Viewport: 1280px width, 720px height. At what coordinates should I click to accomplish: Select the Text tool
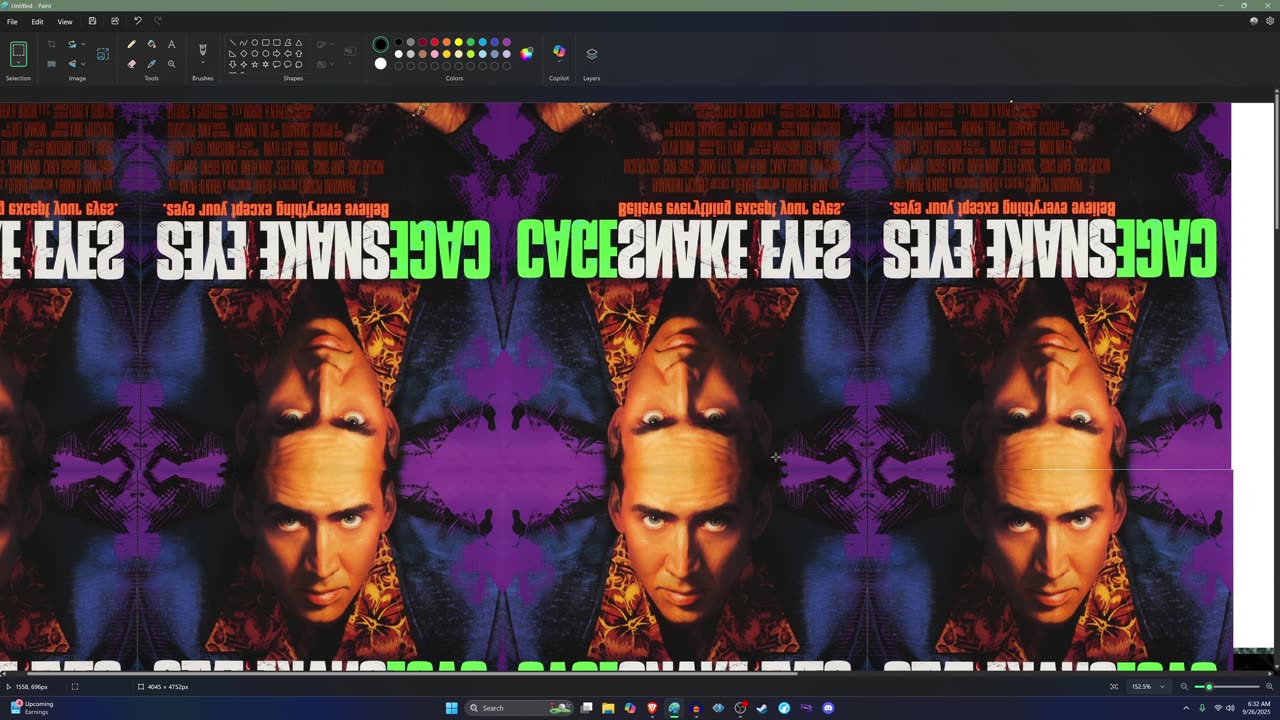point(171,44)
